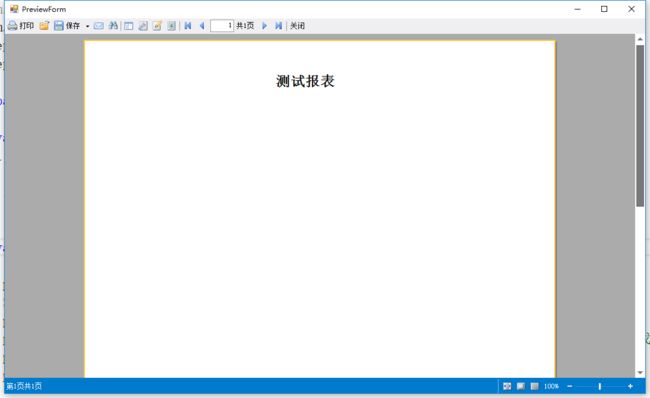
Task: Select two pages zoom icon in status bar
Action: pyautogui.click(x=534, y=386)
